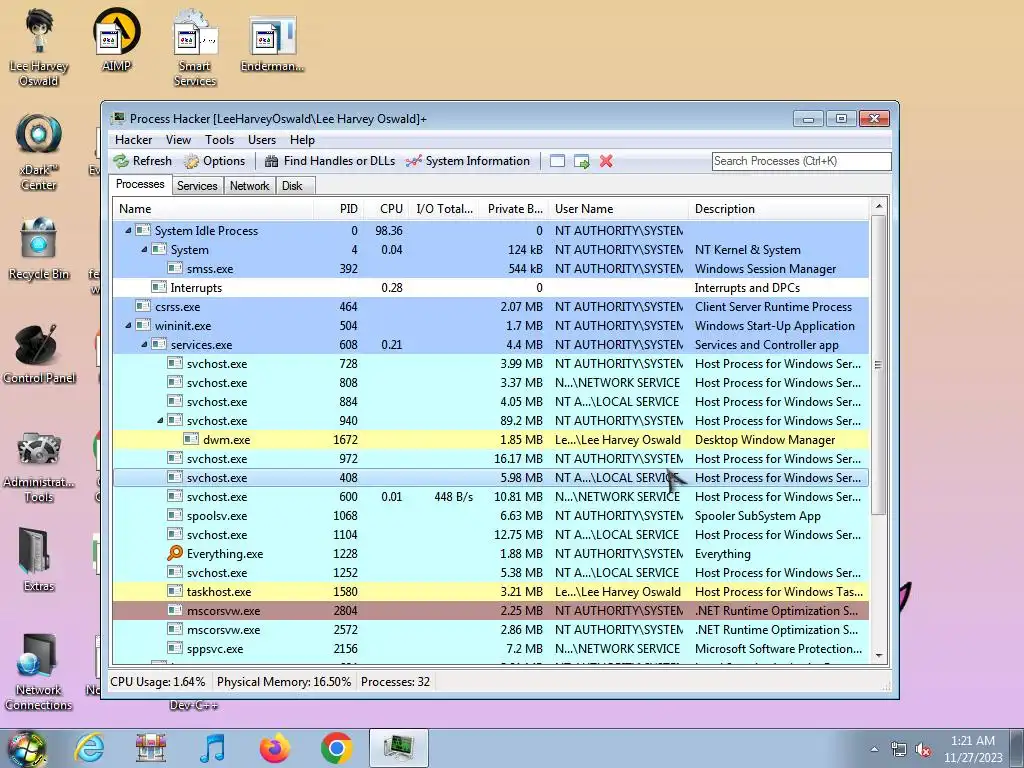
Task: Select xDark Center desktop icon
Action: click(x=39, y=152)
